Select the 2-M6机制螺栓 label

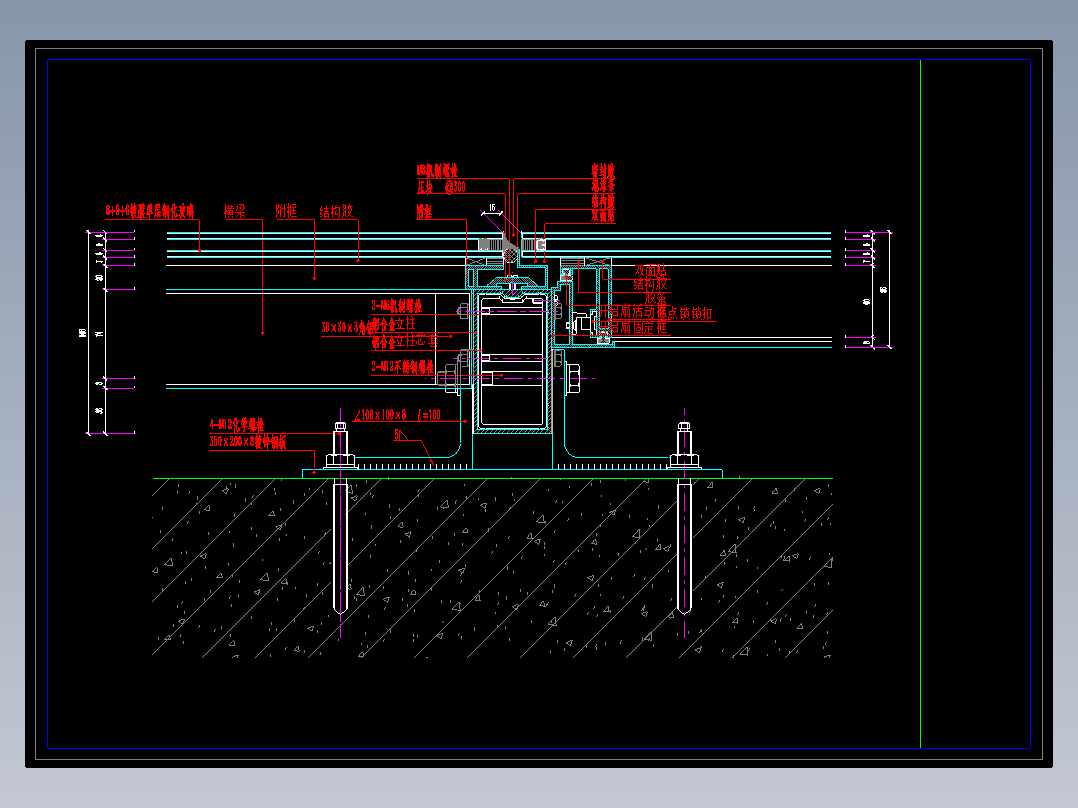(397, 306)
